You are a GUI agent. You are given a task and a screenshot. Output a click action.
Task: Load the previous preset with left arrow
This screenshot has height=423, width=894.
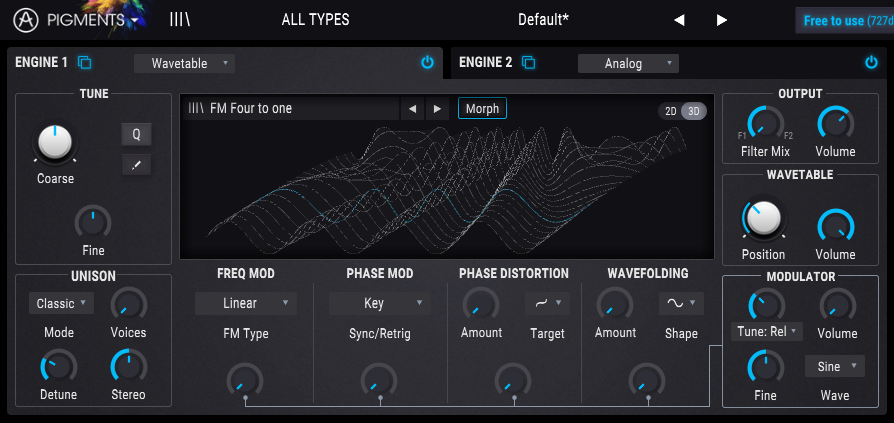pos(678,21)
